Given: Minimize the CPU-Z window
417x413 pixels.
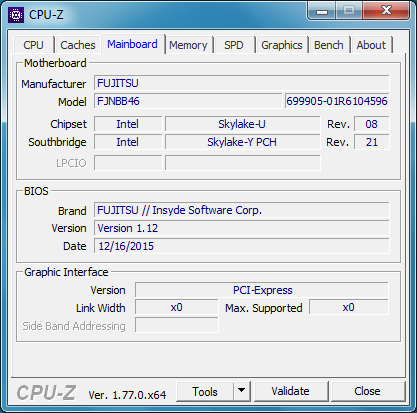Looking at the screenshot, I should [322, 11].
